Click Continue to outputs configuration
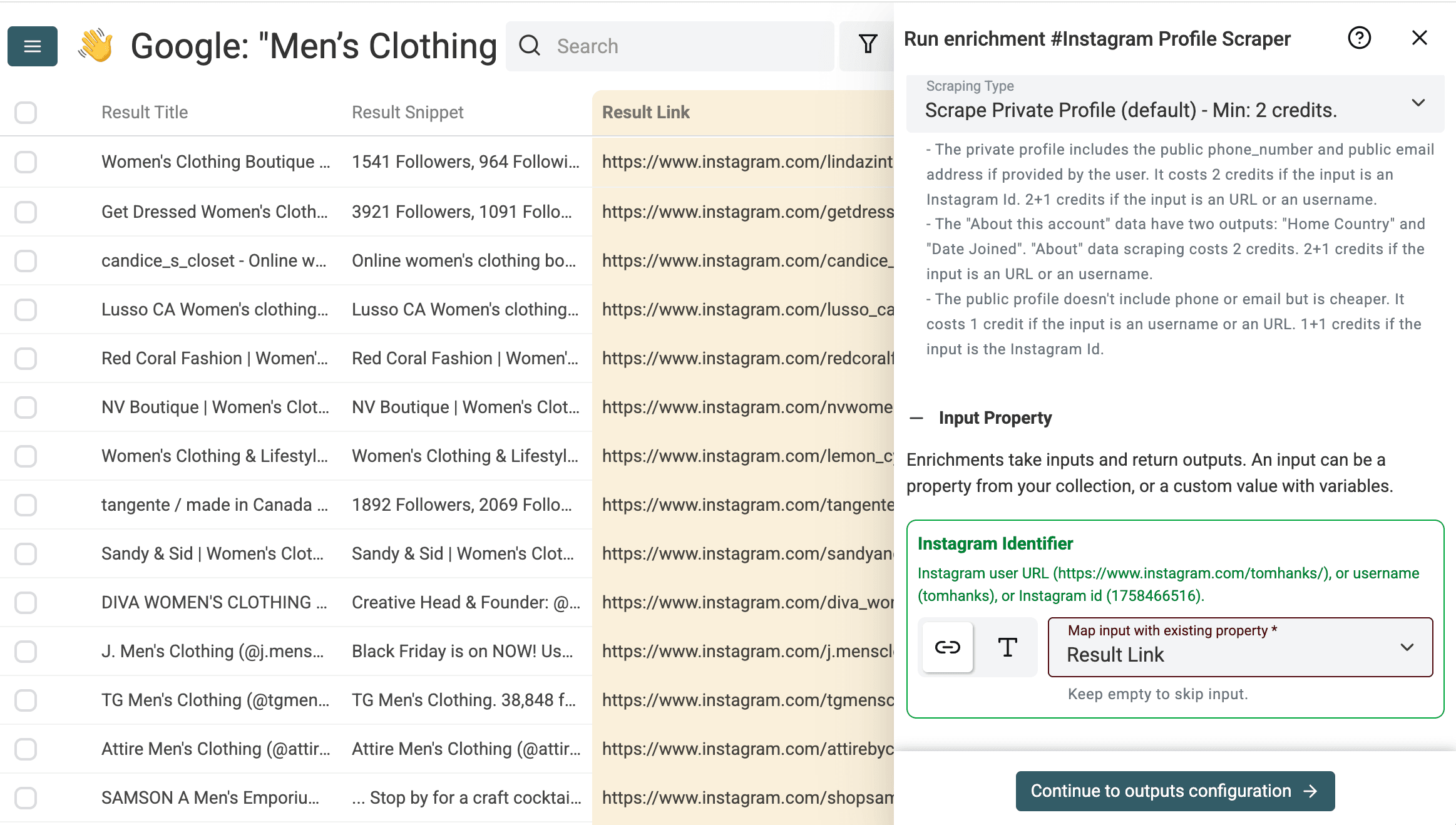This screenshot has height=825, width=1456. 1175,791
